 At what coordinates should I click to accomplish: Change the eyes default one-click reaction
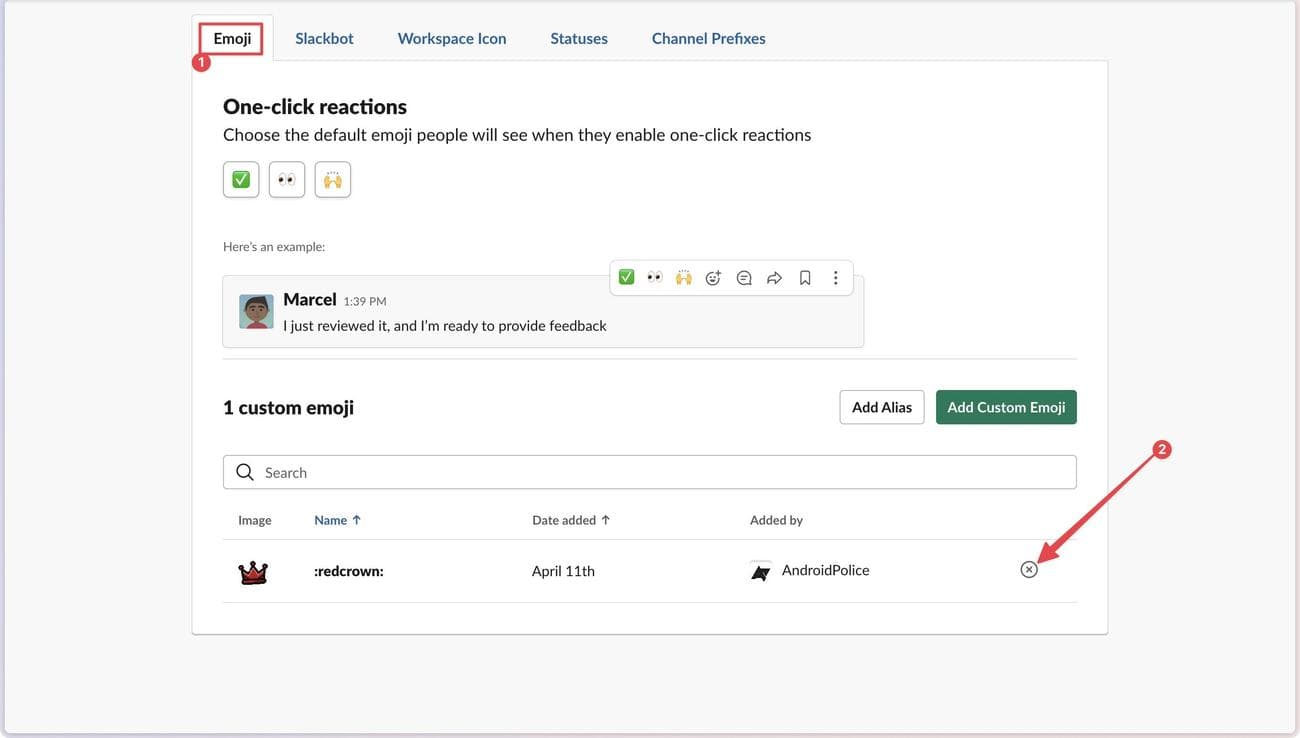(x=287, y=180)
